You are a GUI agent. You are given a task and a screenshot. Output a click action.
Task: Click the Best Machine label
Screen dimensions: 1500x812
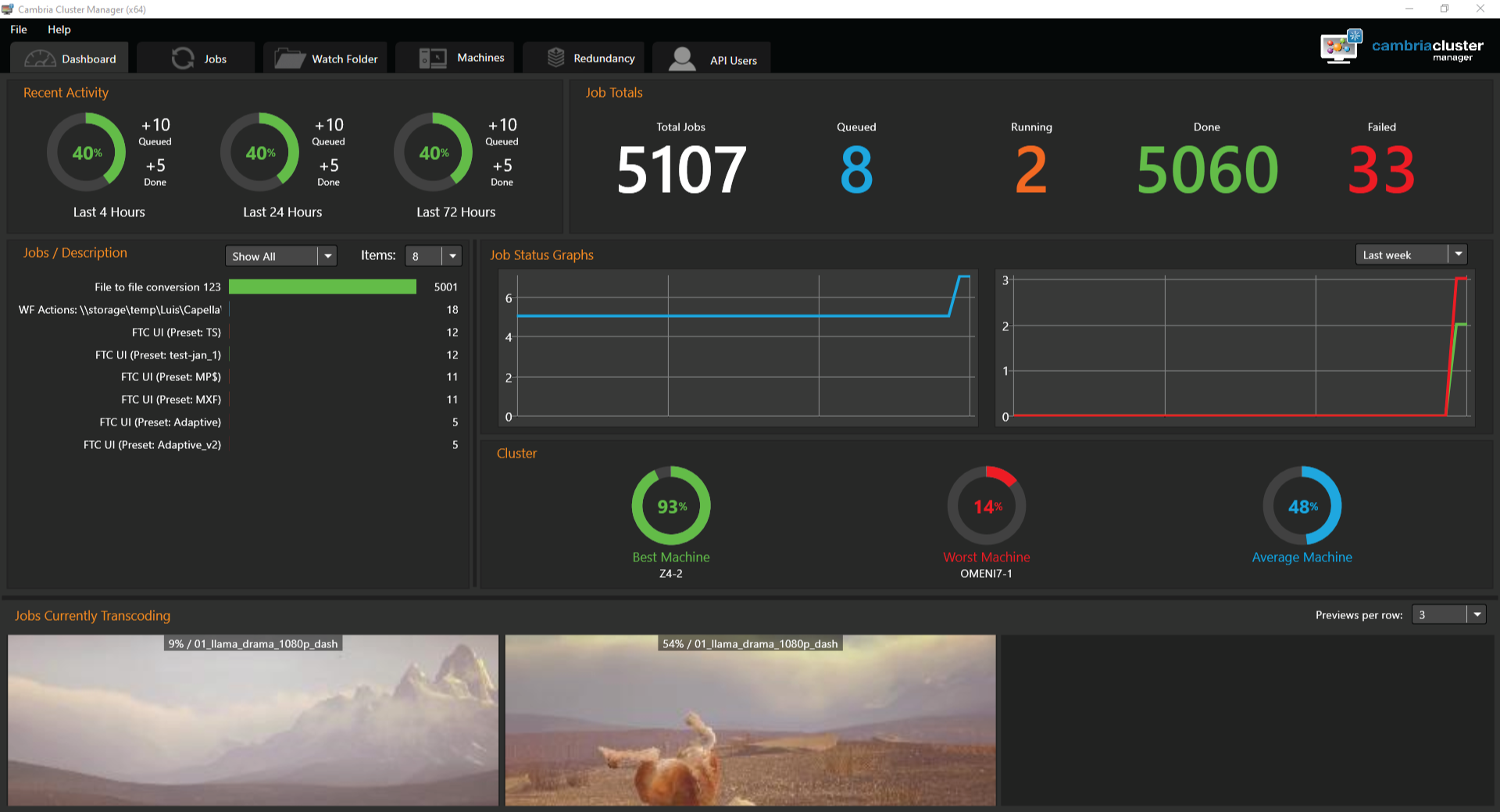tap(671, 557)
